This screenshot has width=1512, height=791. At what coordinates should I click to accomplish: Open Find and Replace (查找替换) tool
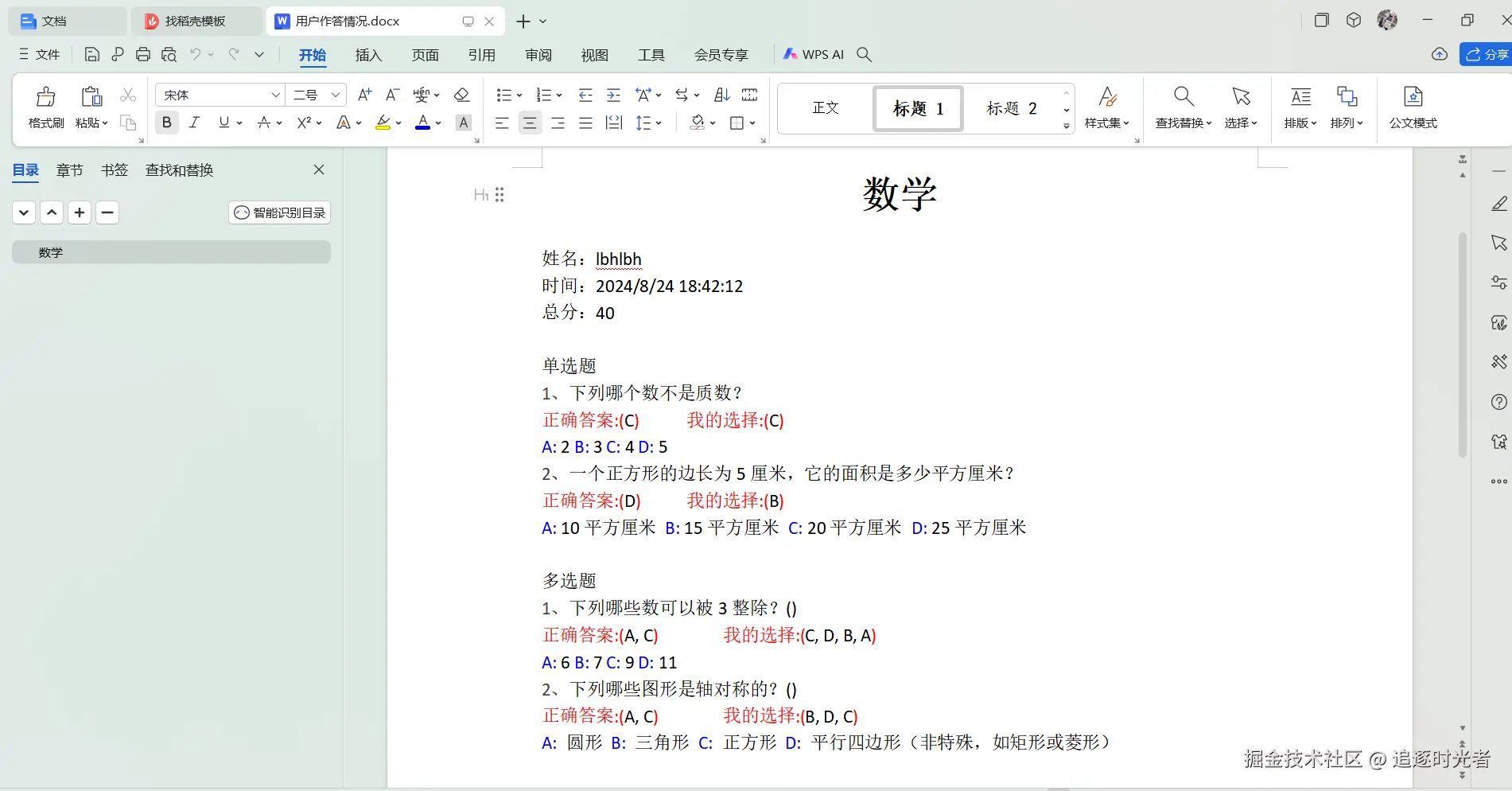click(1183, 107)
